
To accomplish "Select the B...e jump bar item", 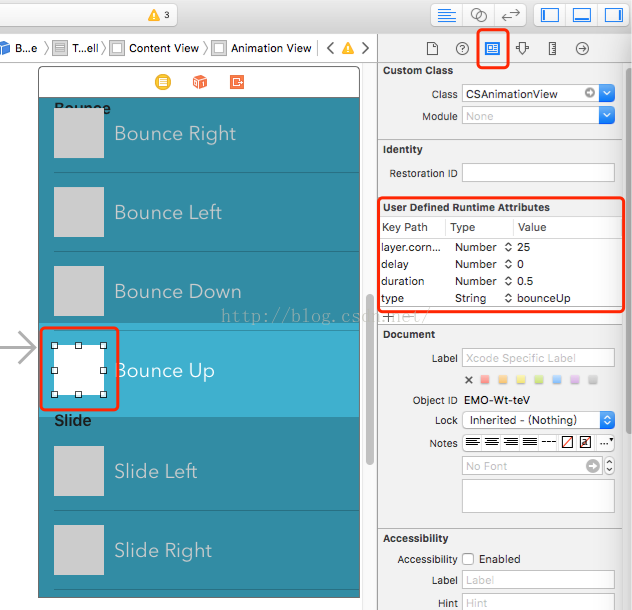I will (19, 48).
